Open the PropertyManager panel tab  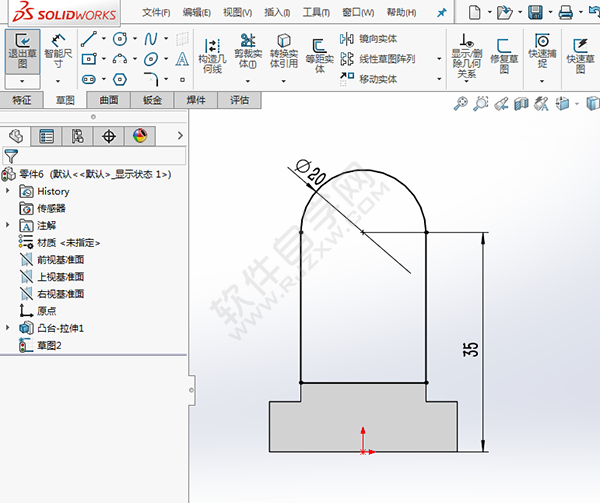click(x=46, y=136)
